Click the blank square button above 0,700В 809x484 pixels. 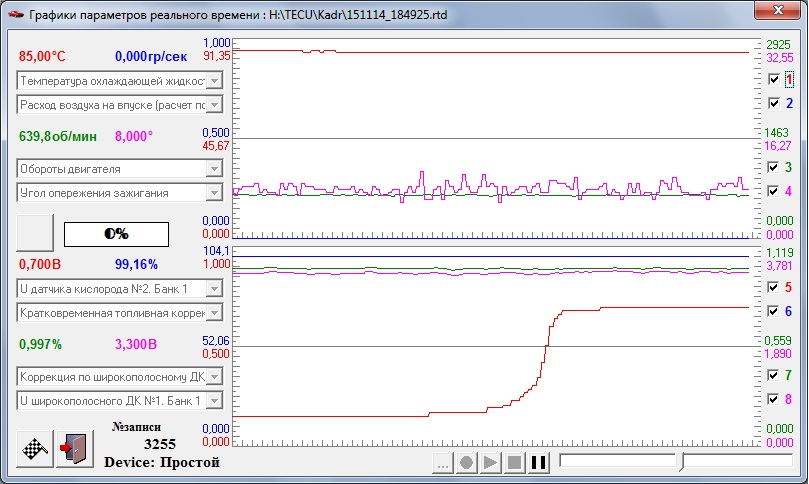coord(36,232)
